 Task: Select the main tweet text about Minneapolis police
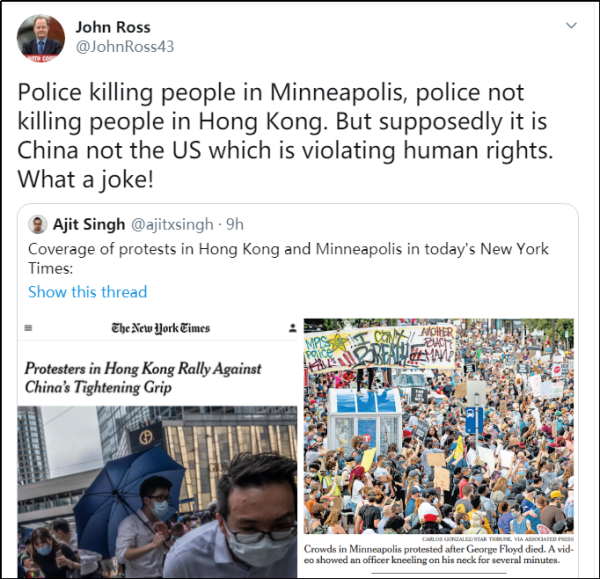(x=285, y=136)
